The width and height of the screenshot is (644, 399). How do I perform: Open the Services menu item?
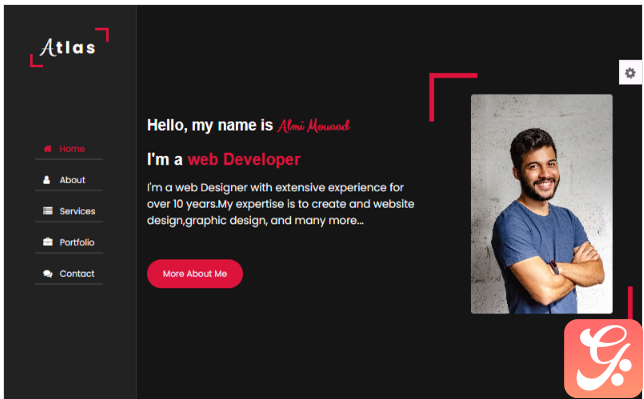tap(69, 211)
